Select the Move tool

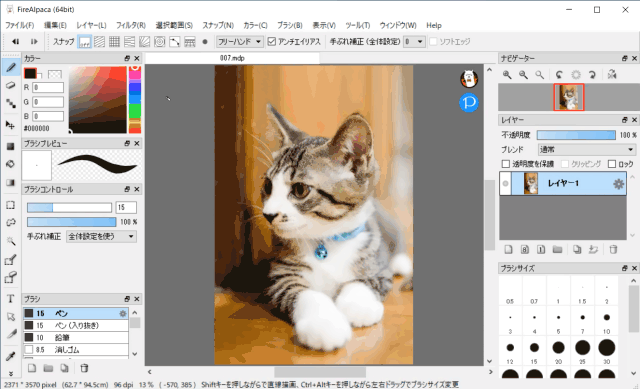tap(11, 124)
